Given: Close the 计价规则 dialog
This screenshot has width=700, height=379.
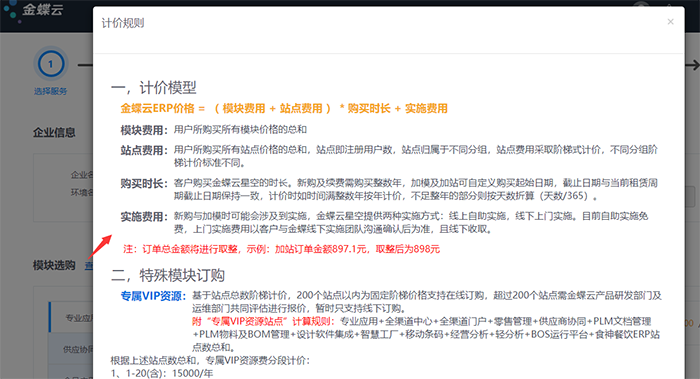Looking at the screenshot, I should tap(670, 21).
